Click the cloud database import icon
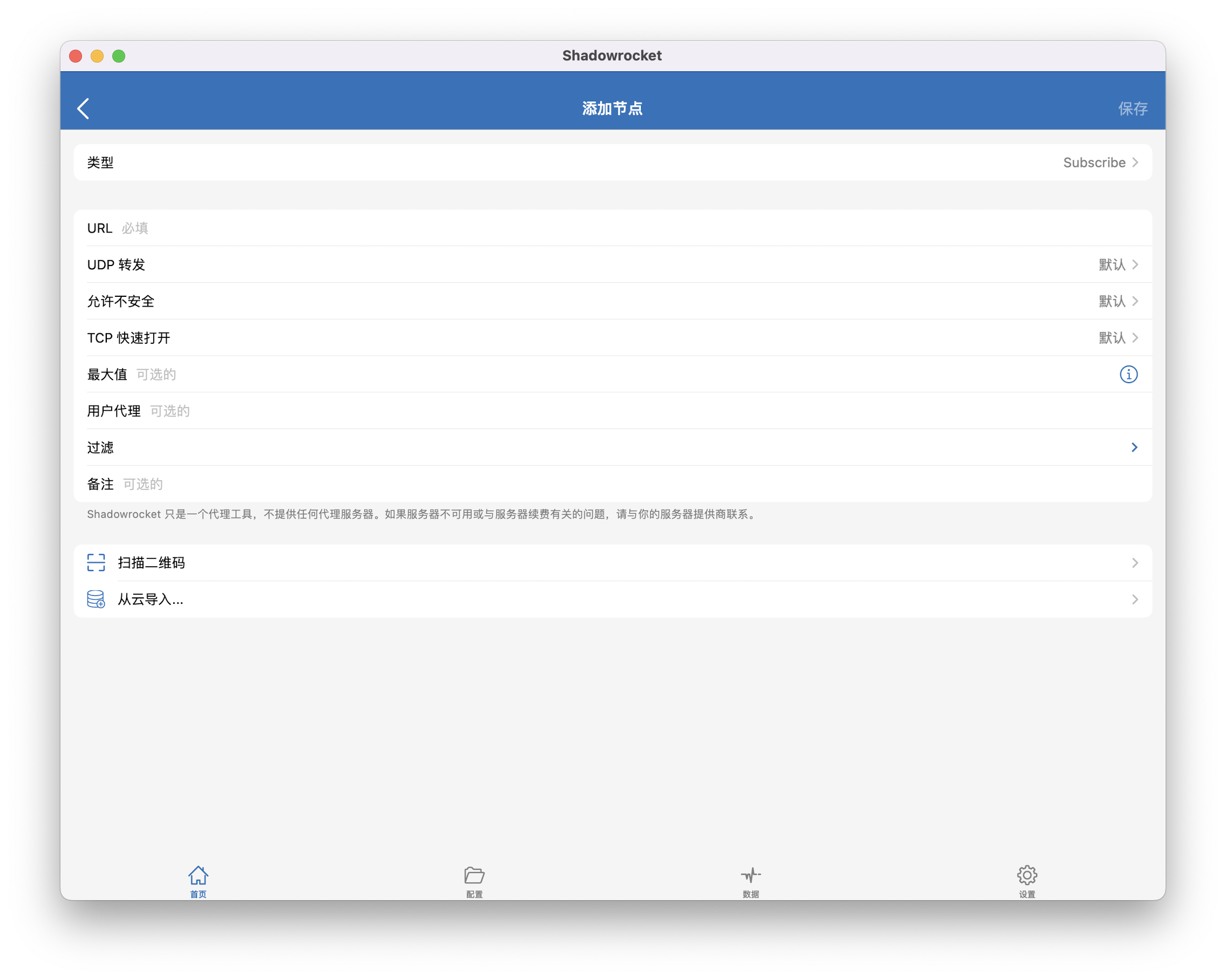 [96, 599]
